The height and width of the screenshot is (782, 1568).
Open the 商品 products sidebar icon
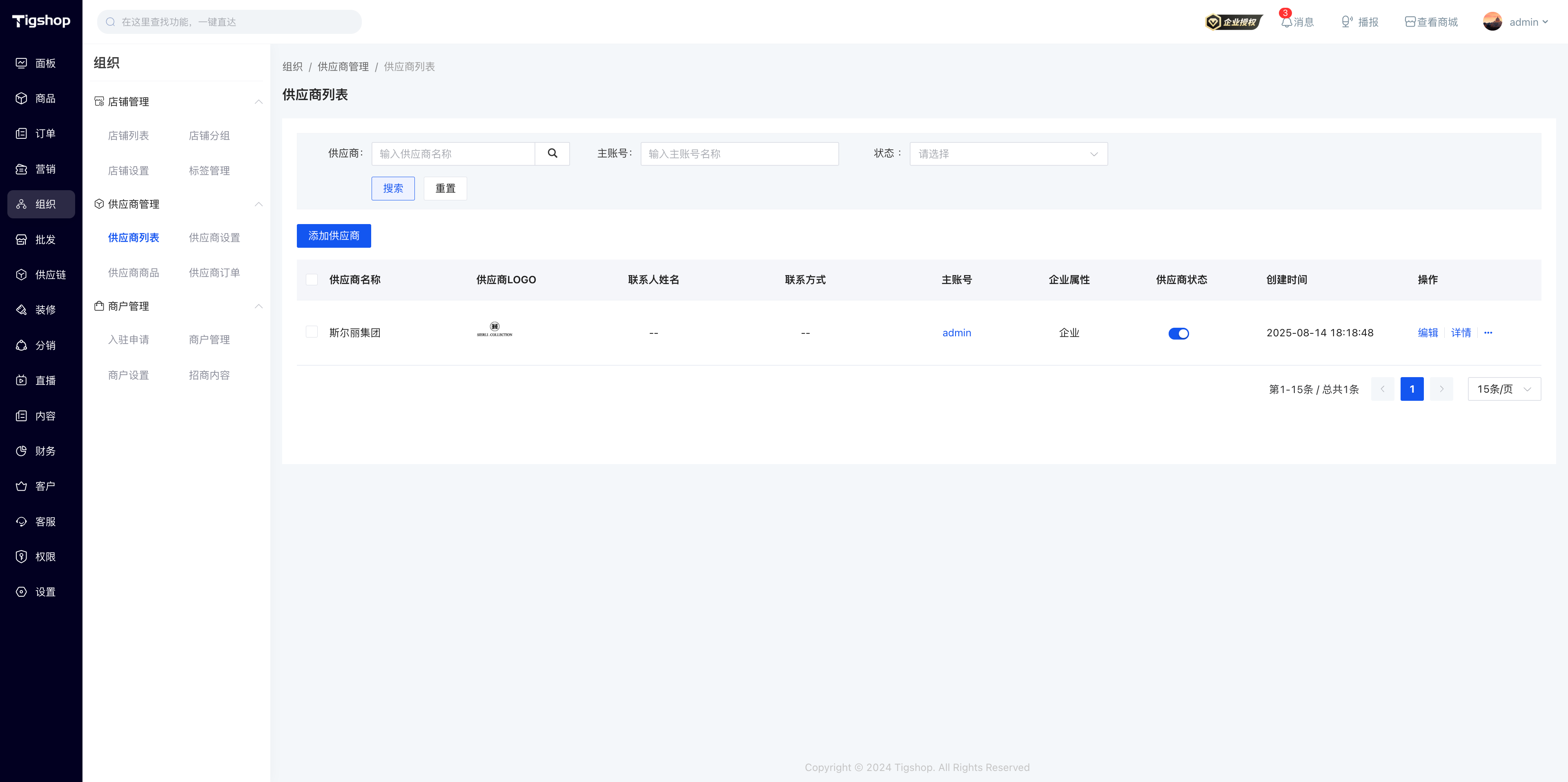pyautogui.click(x=21, y=99)
